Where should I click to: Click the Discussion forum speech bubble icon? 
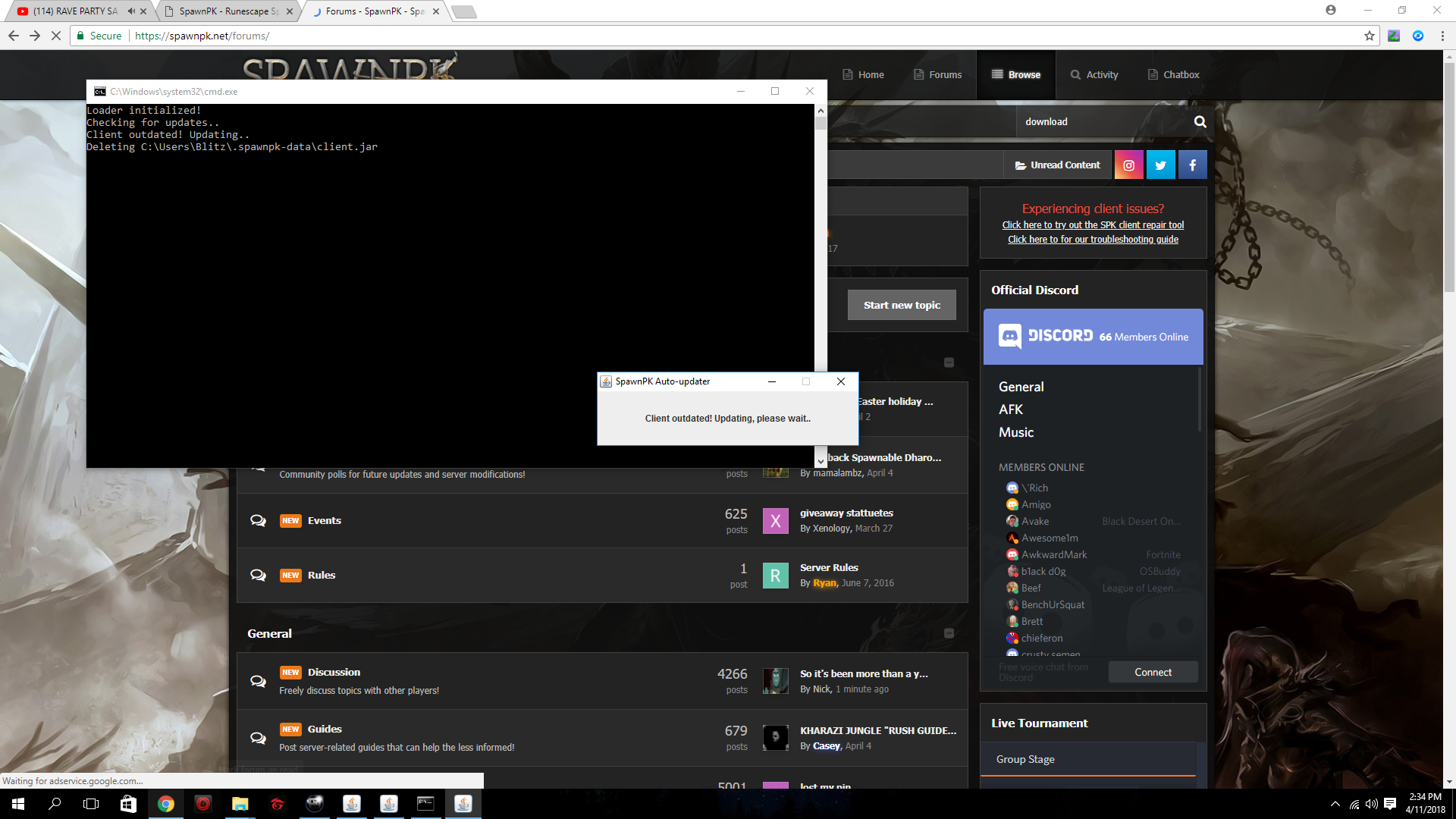[258, 681]
